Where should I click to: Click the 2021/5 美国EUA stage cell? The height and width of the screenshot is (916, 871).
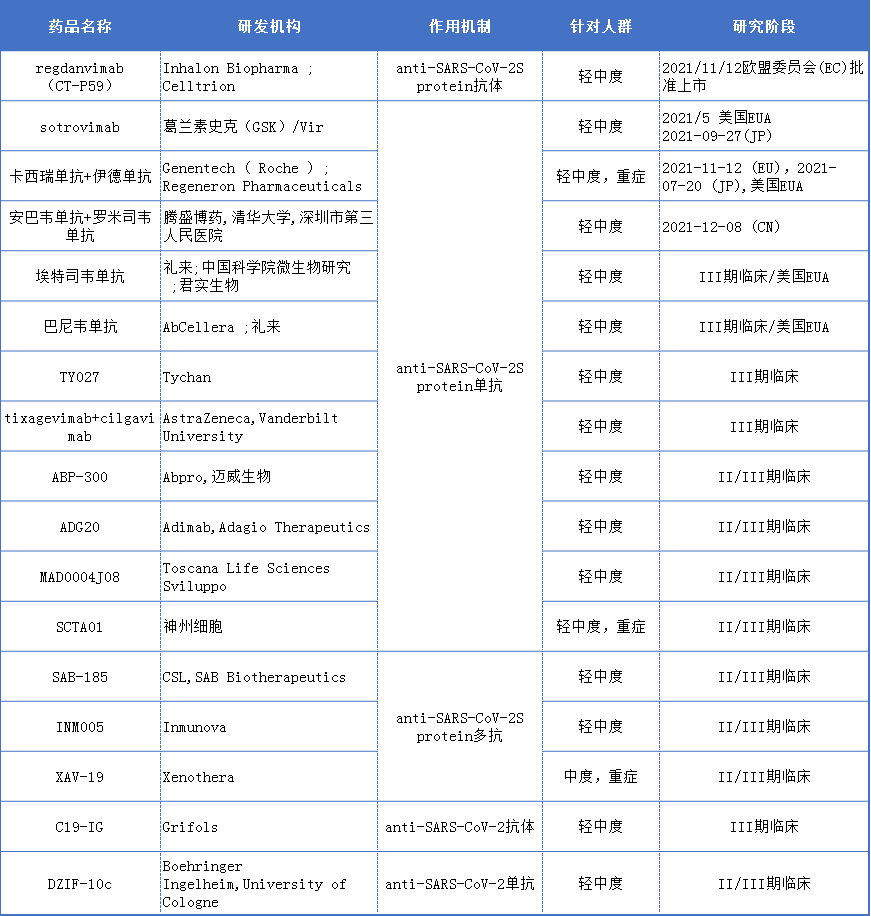764,127
